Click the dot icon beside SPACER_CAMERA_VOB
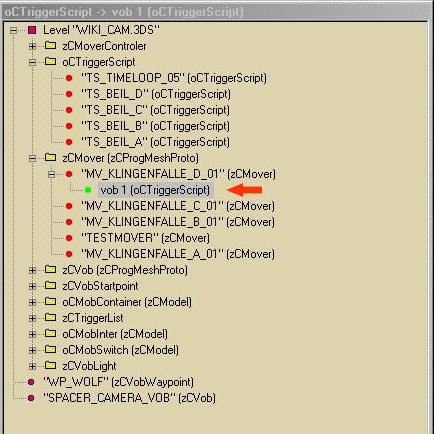The height and width of the screenshot is (434, 434). (x=31, y=398)
